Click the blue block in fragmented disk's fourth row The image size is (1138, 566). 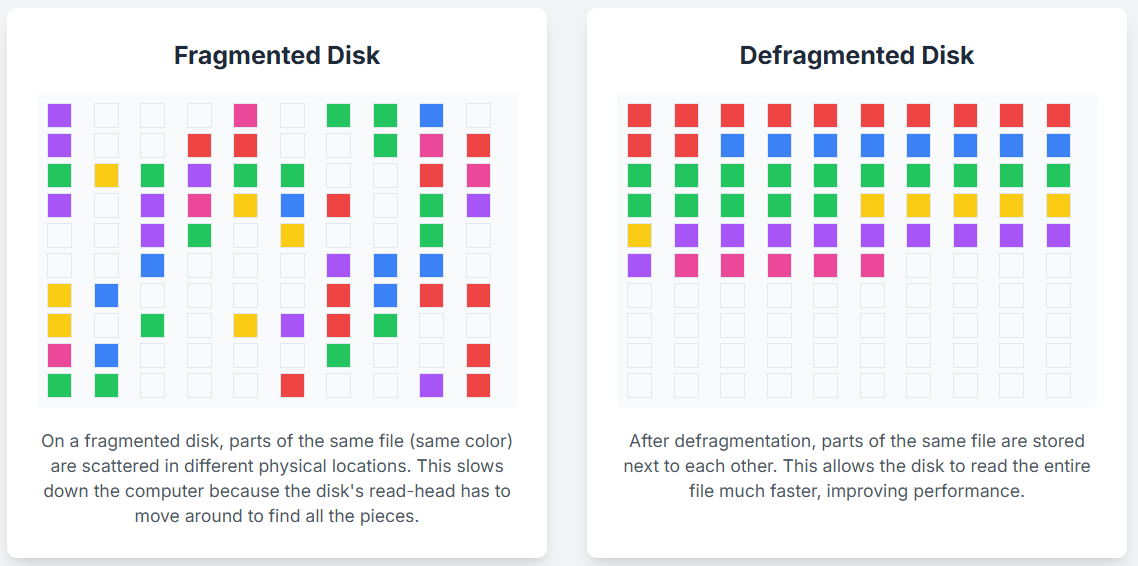pos(292,206)
